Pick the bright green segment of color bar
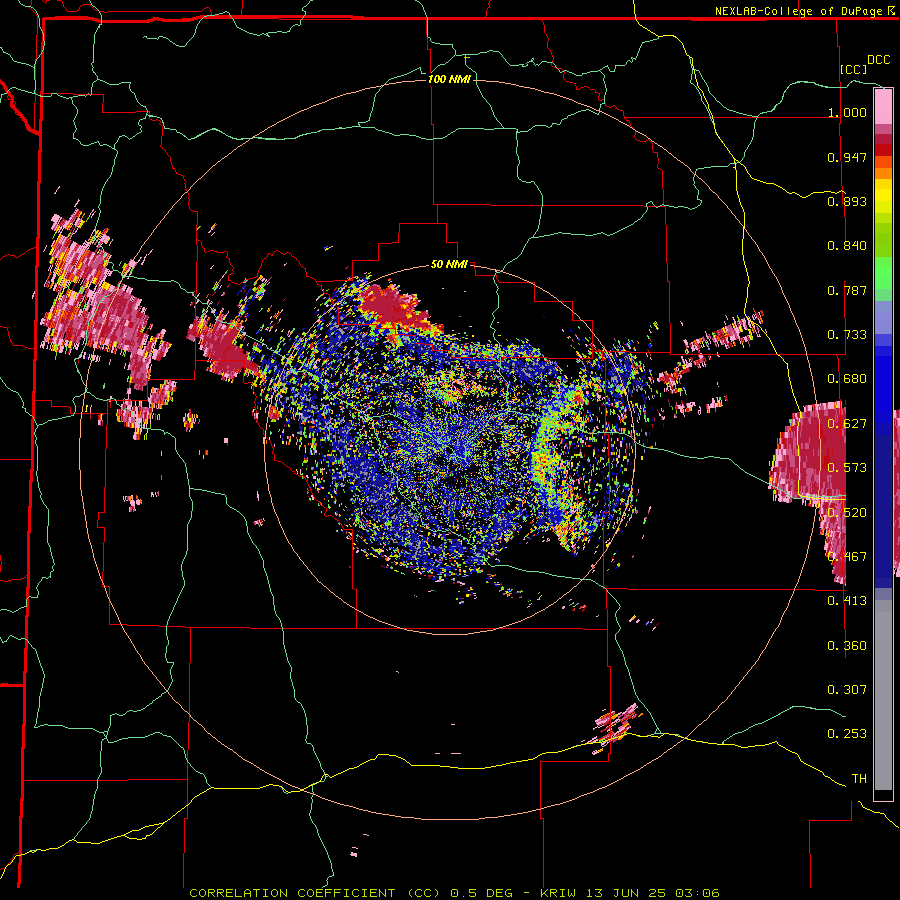 (x=883, y=273)
